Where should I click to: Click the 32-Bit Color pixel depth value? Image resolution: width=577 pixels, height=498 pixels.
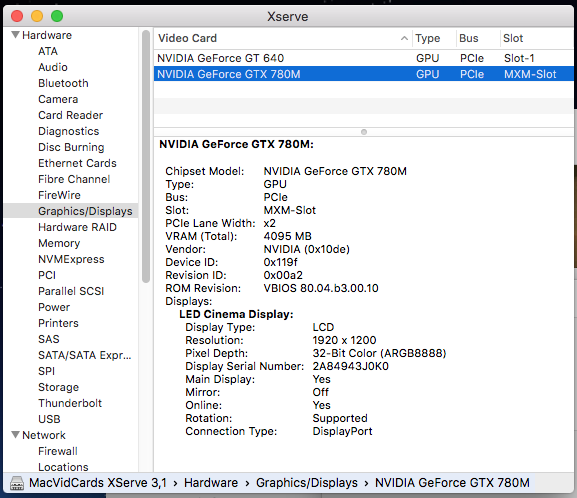379,353
